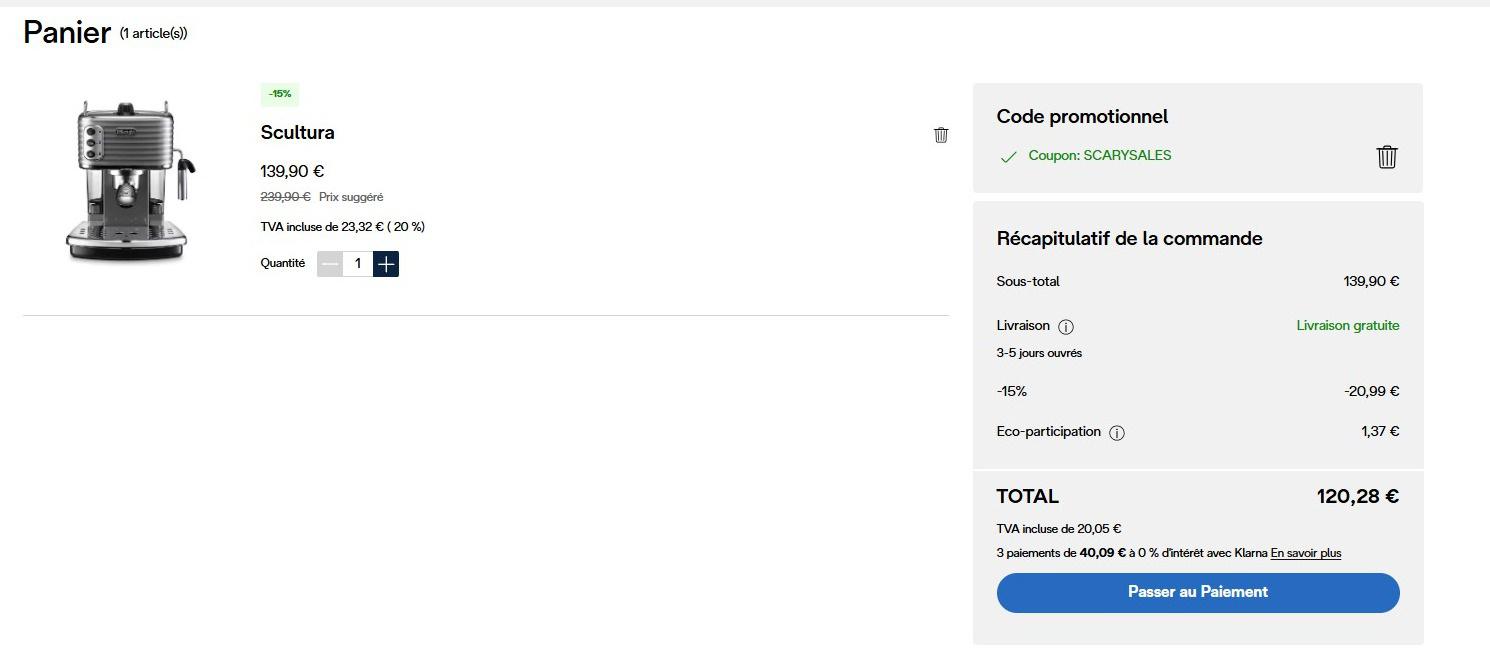Click the green -15% discount badge
This screenshot has width=1490, height=648.
(x=280, y=94)
